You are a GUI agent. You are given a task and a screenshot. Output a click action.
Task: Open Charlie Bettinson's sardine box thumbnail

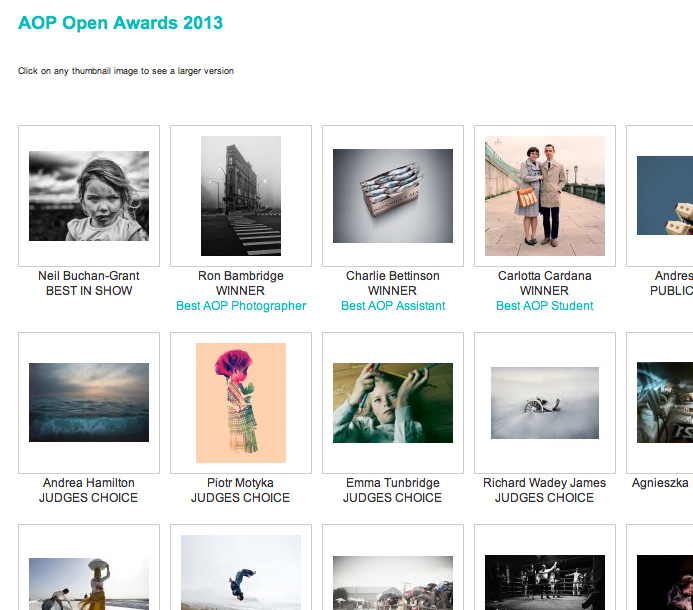(393, 196)
